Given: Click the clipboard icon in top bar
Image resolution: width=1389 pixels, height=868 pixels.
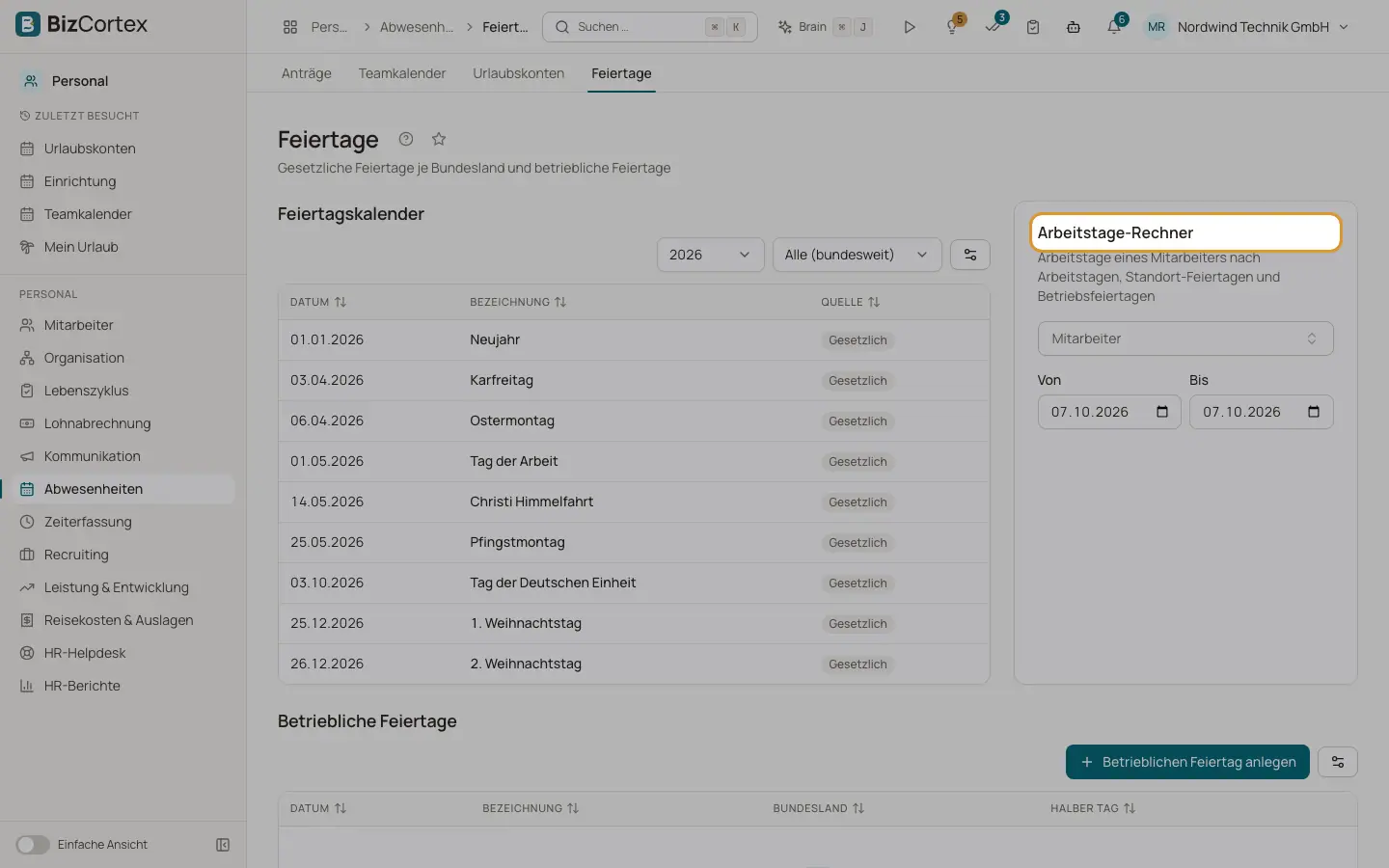Looking at the screenshot, I should (x=1033, y=27).
